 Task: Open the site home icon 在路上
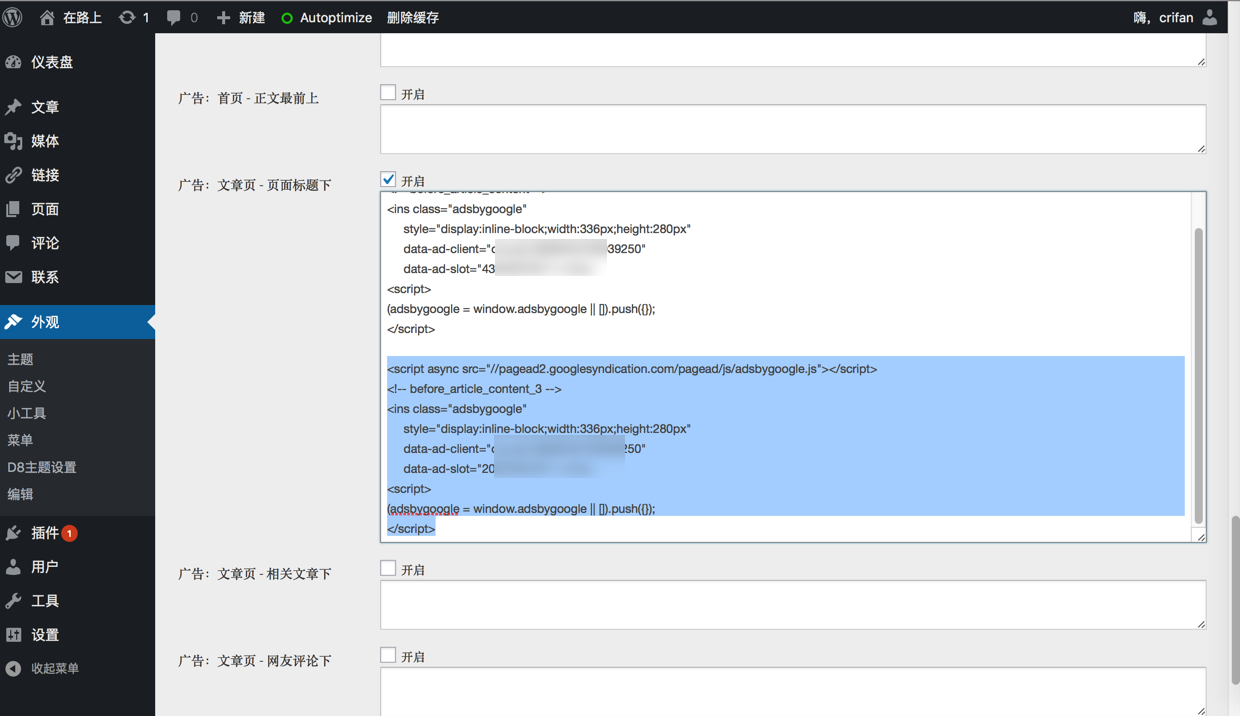(46, 17)
